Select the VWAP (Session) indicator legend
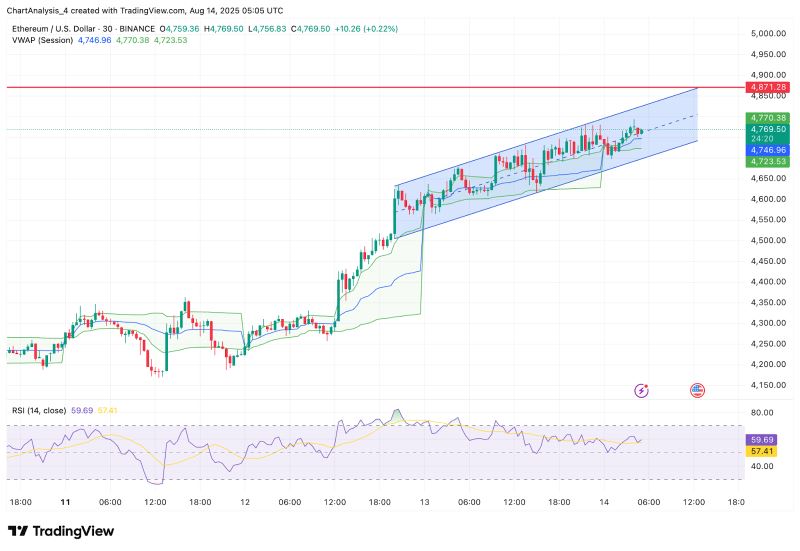The image size is (800, 551). click(x=44, y=40)
